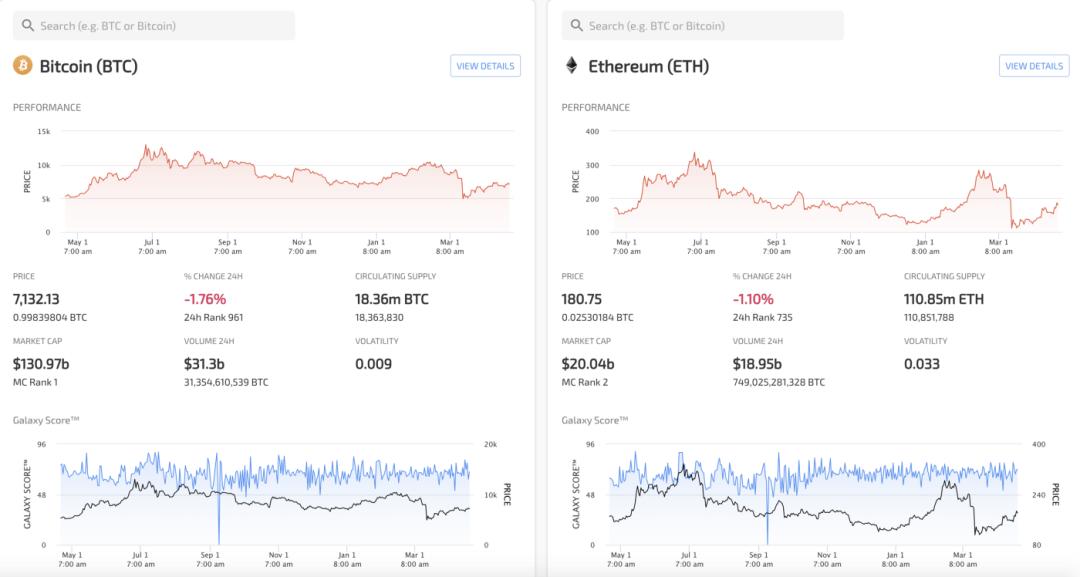Select the Bitcoin (BTC) title
1080x577 pixels.
(89, 66)
